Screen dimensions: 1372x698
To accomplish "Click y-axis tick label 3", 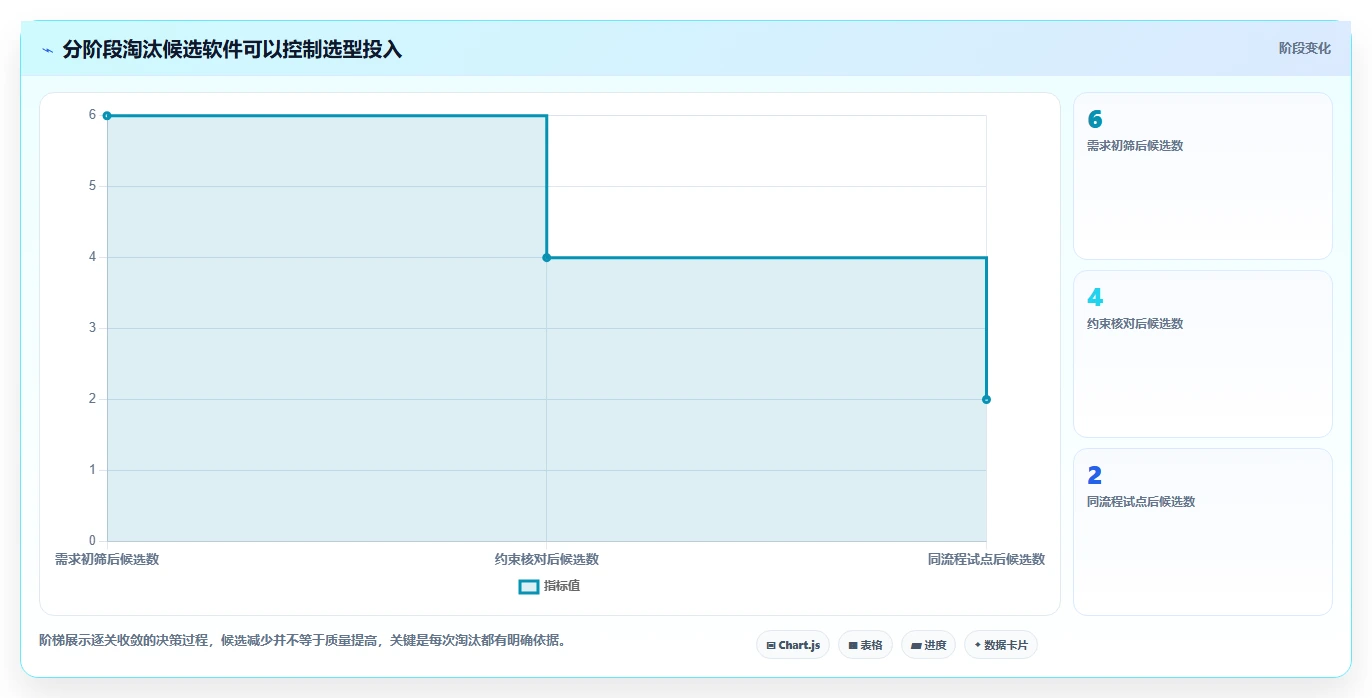I will click(x=92, y=328).
